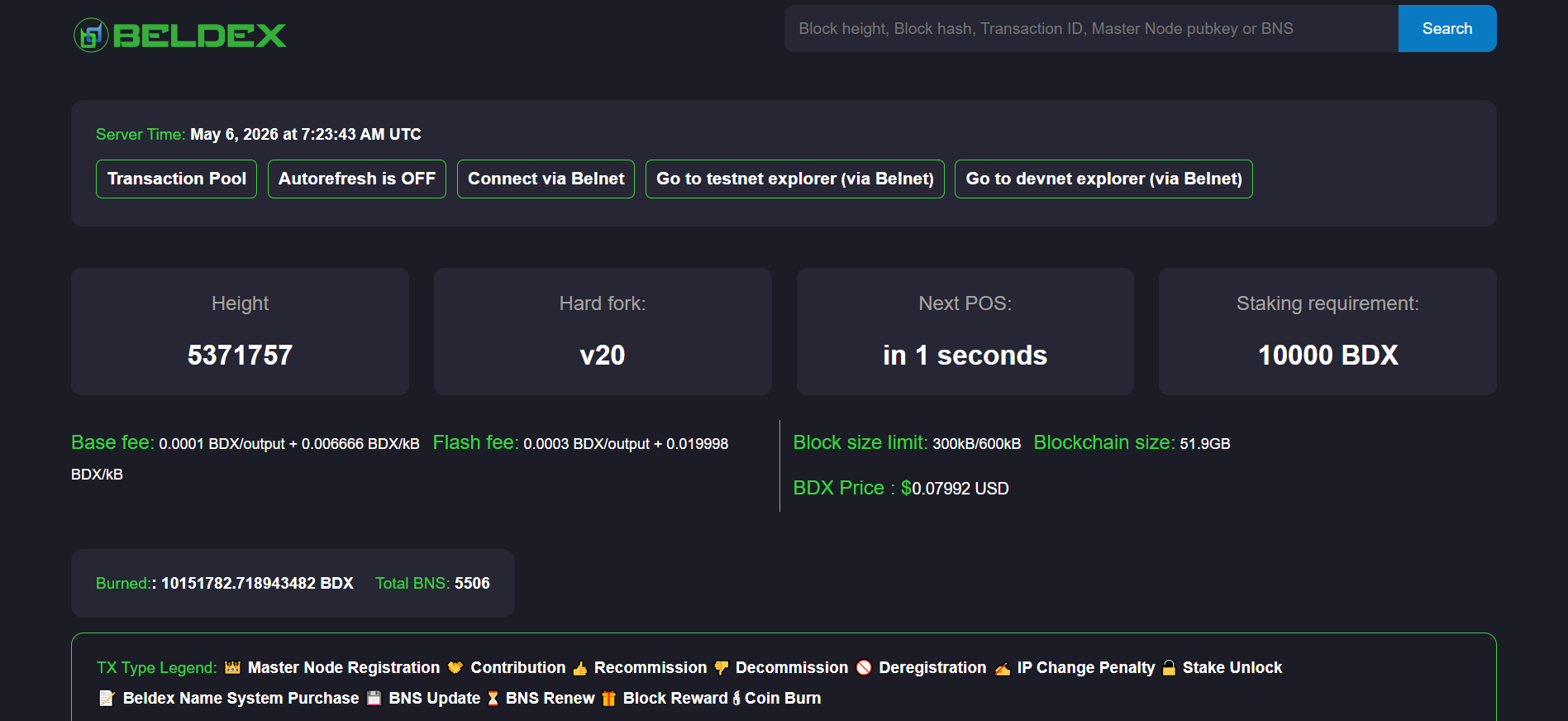Screen dimensions: 1568x721
Task: Click Connect via Belnet button
Action: [x=546, y=179]
